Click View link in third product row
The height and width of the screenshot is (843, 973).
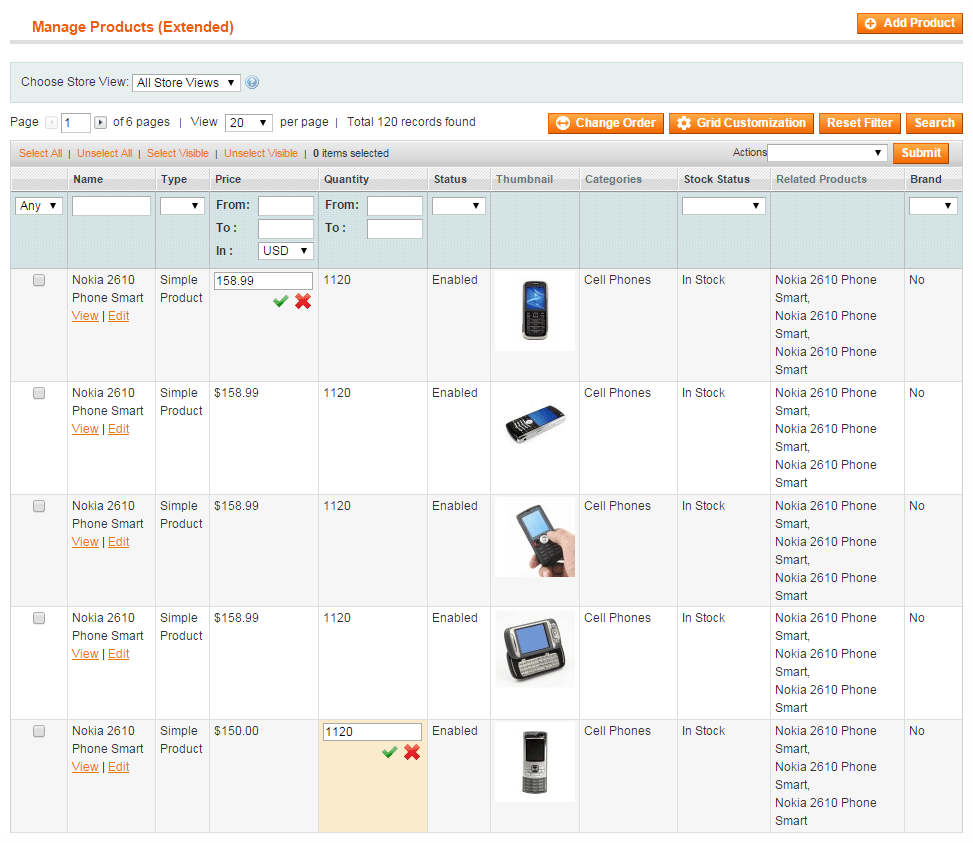85,542
